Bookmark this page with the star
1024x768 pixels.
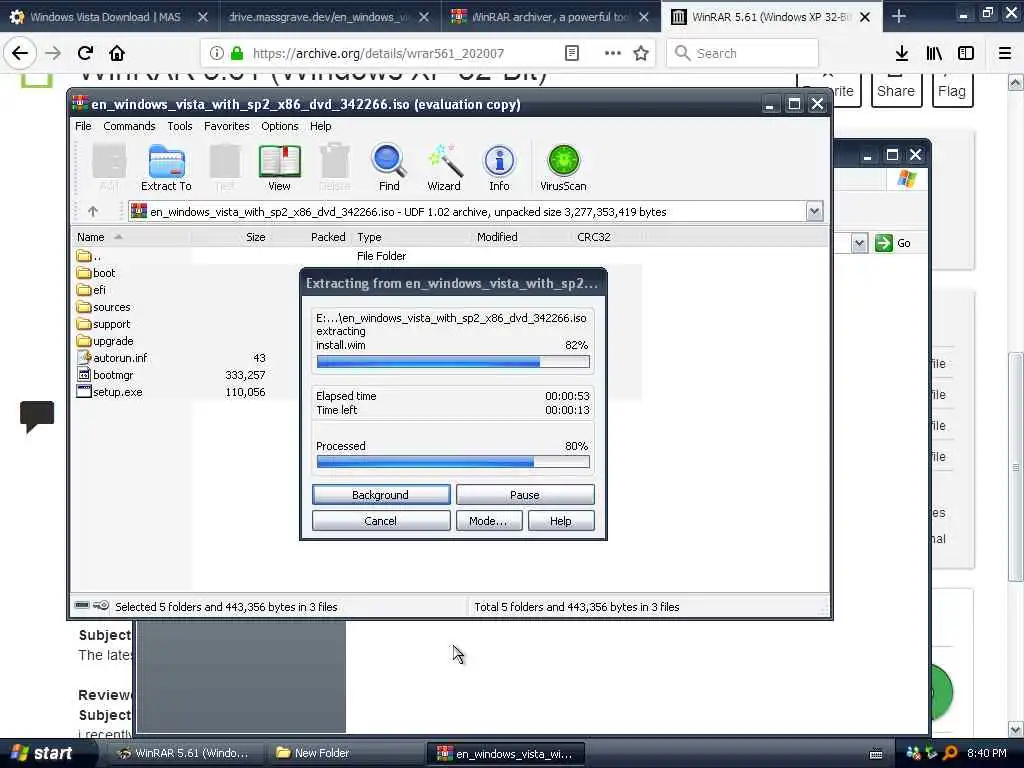641,53
